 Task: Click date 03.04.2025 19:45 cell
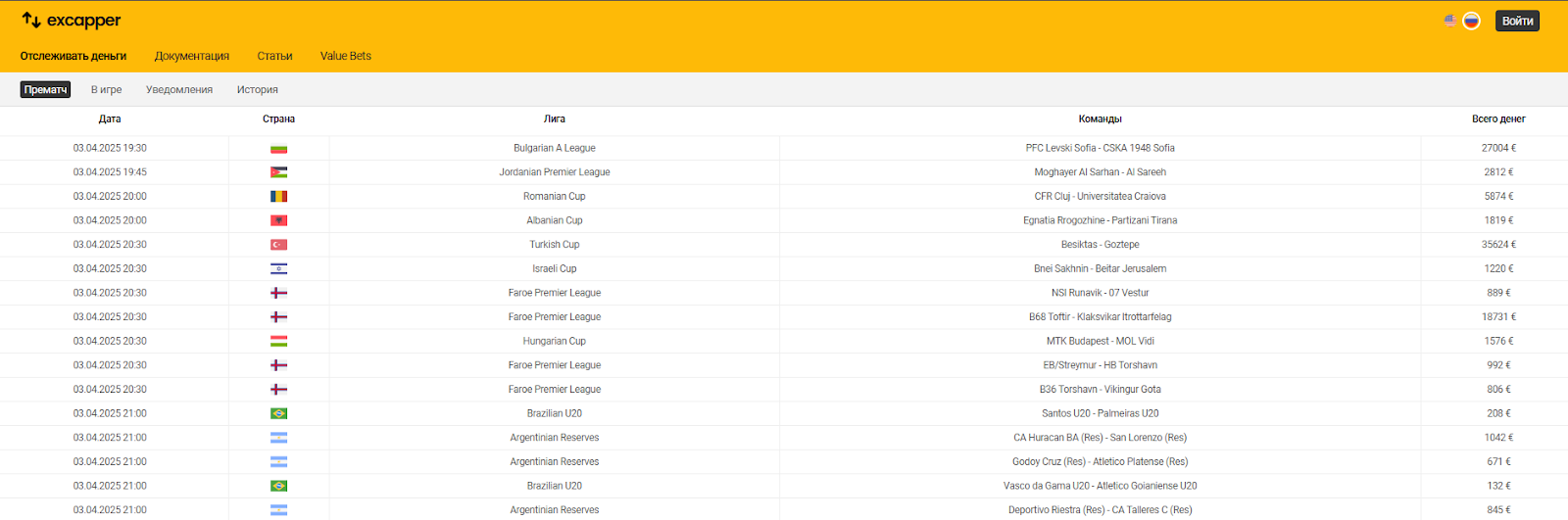(x=110, y=172)
